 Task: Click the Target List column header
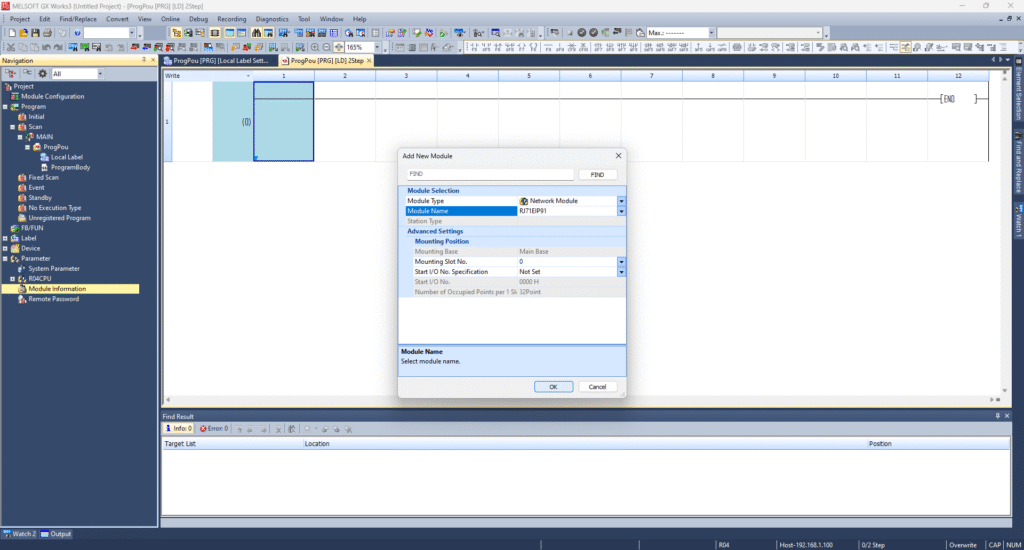click(x=180, y=444)
